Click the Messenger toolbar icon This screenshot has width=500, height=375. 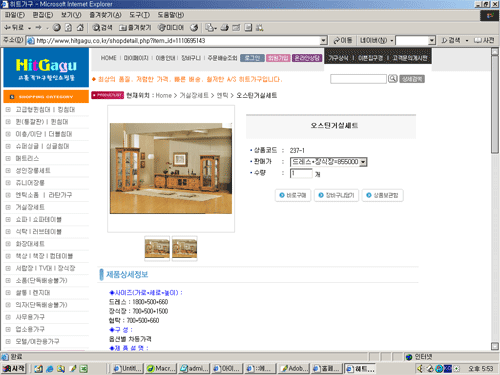[260, 28]
